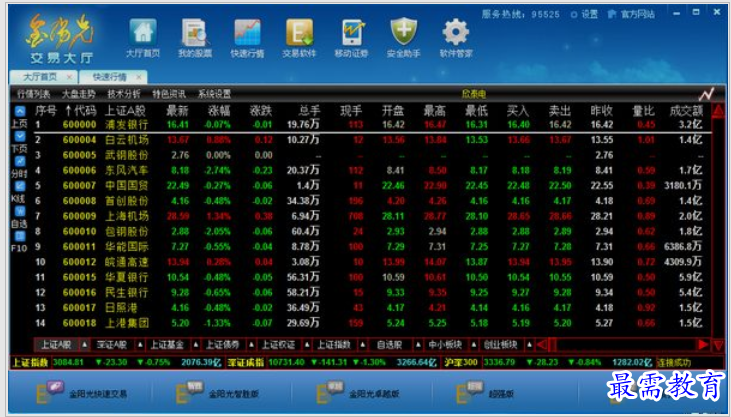Open the 行情列表 menu
The width and height of the screenshot is (731, 417).
(34, 94)
